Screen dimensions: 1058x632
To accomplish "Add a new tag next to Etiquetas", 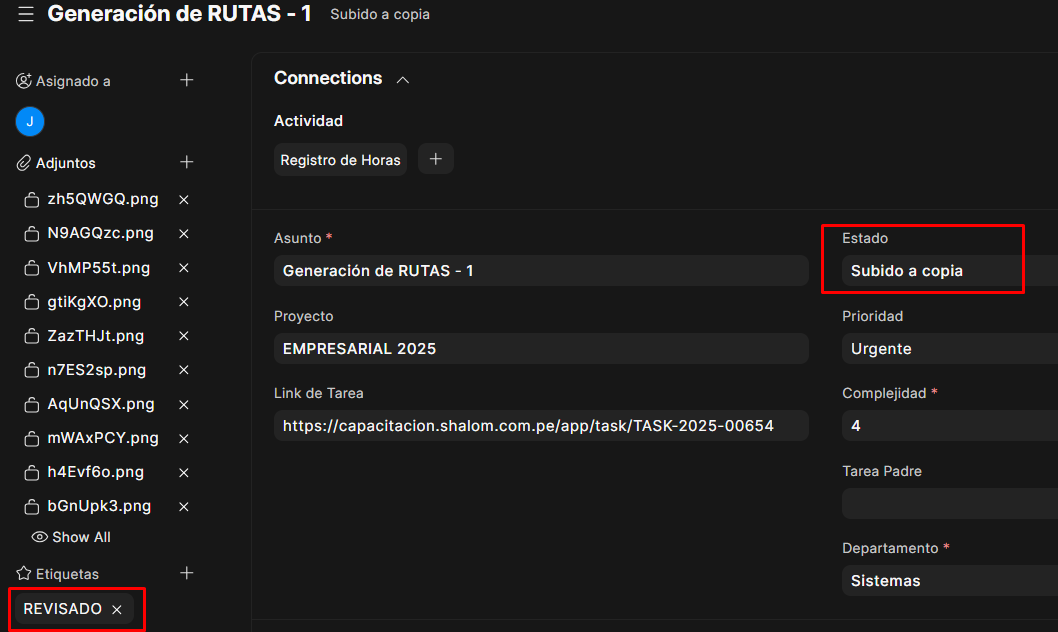I will tap(186, 573).
